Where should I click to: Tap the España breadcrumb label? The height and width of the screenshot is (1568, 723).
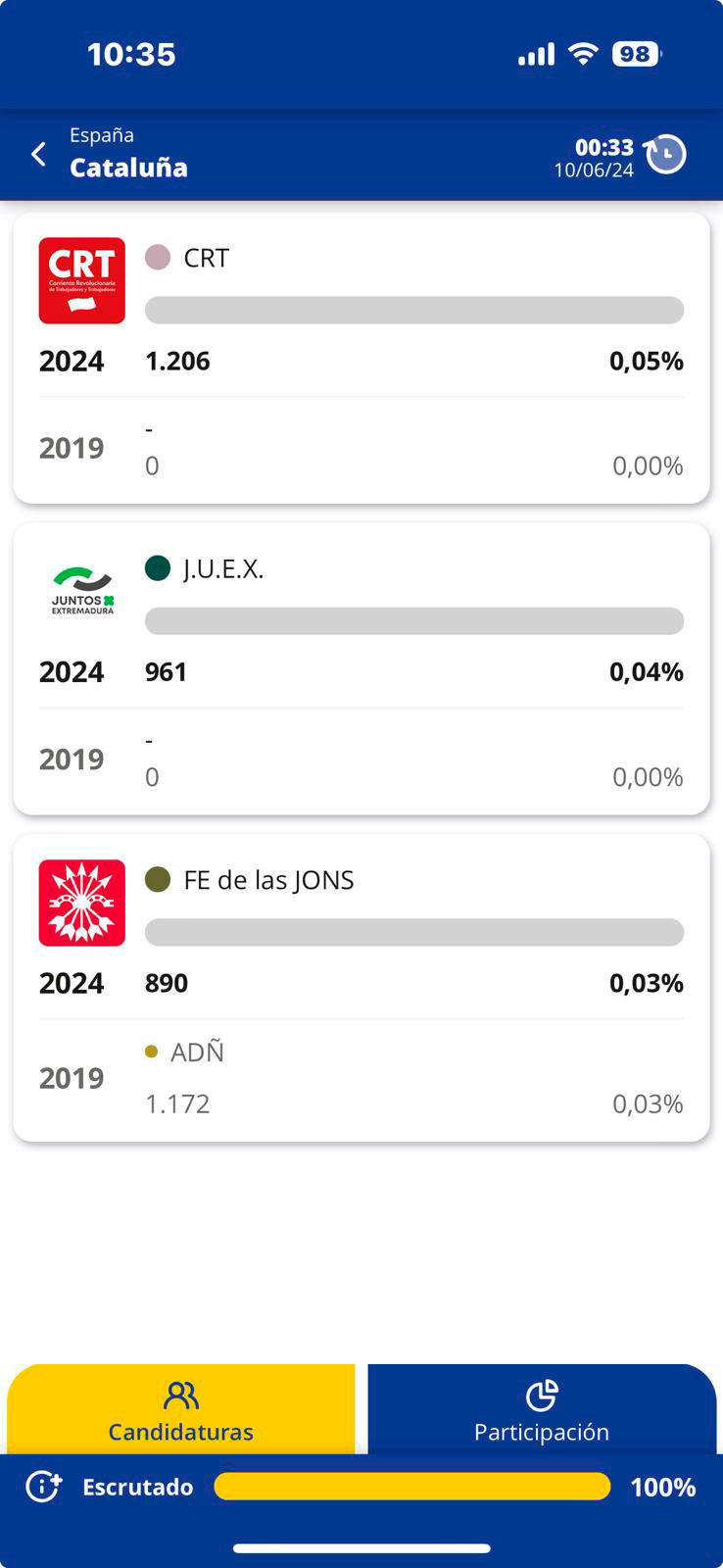pos(102,135)
